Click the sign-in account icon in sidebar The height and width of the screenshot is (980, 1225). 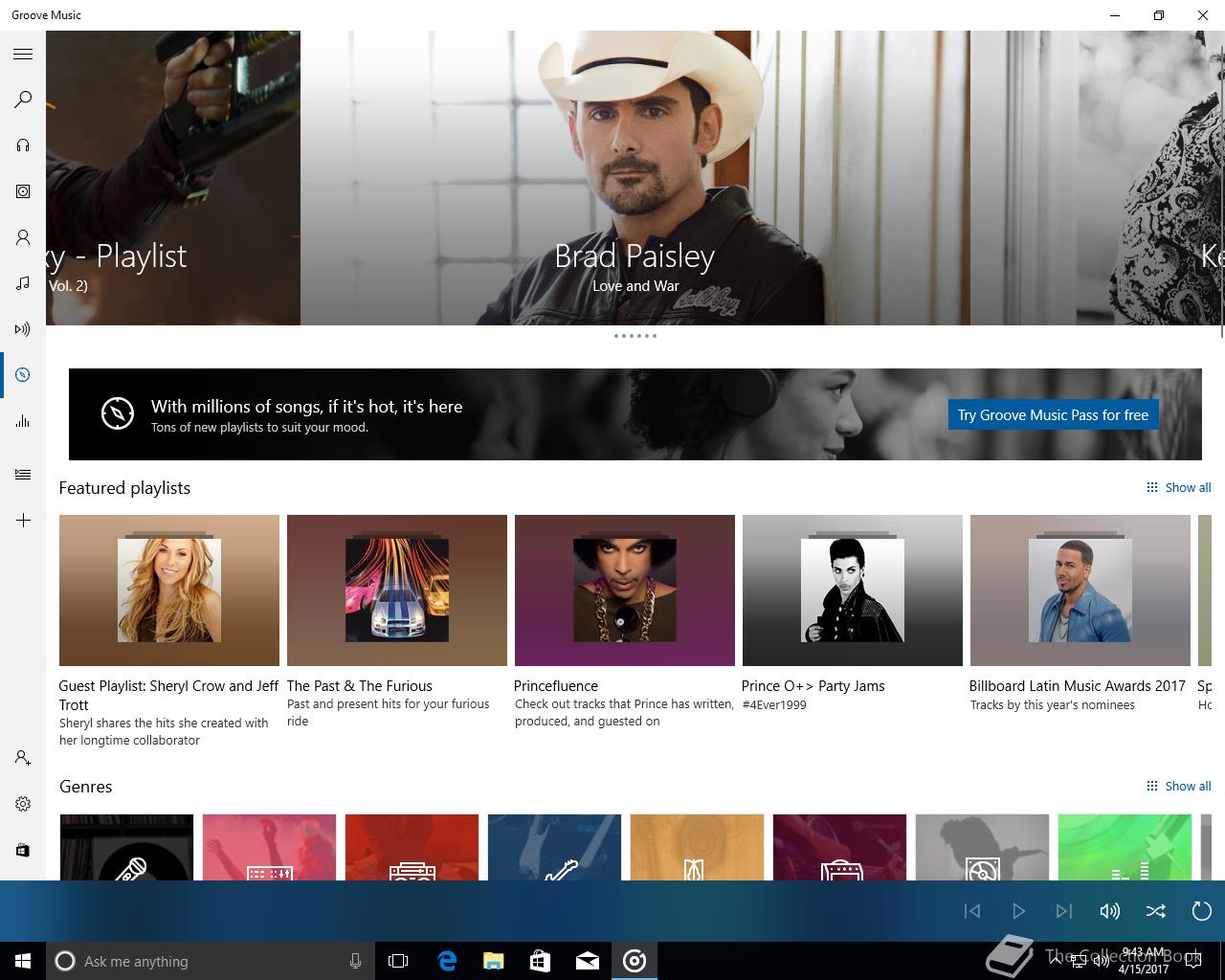[x=23, y=758]
